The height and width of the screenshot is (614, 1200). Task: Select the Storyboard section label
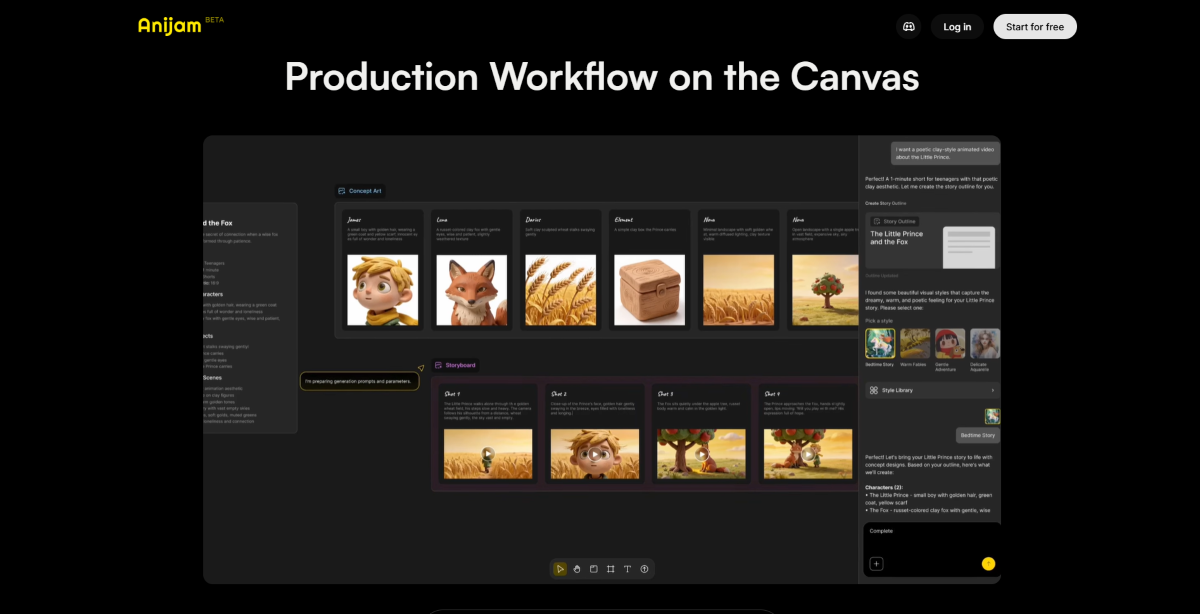tap(455, 366)
